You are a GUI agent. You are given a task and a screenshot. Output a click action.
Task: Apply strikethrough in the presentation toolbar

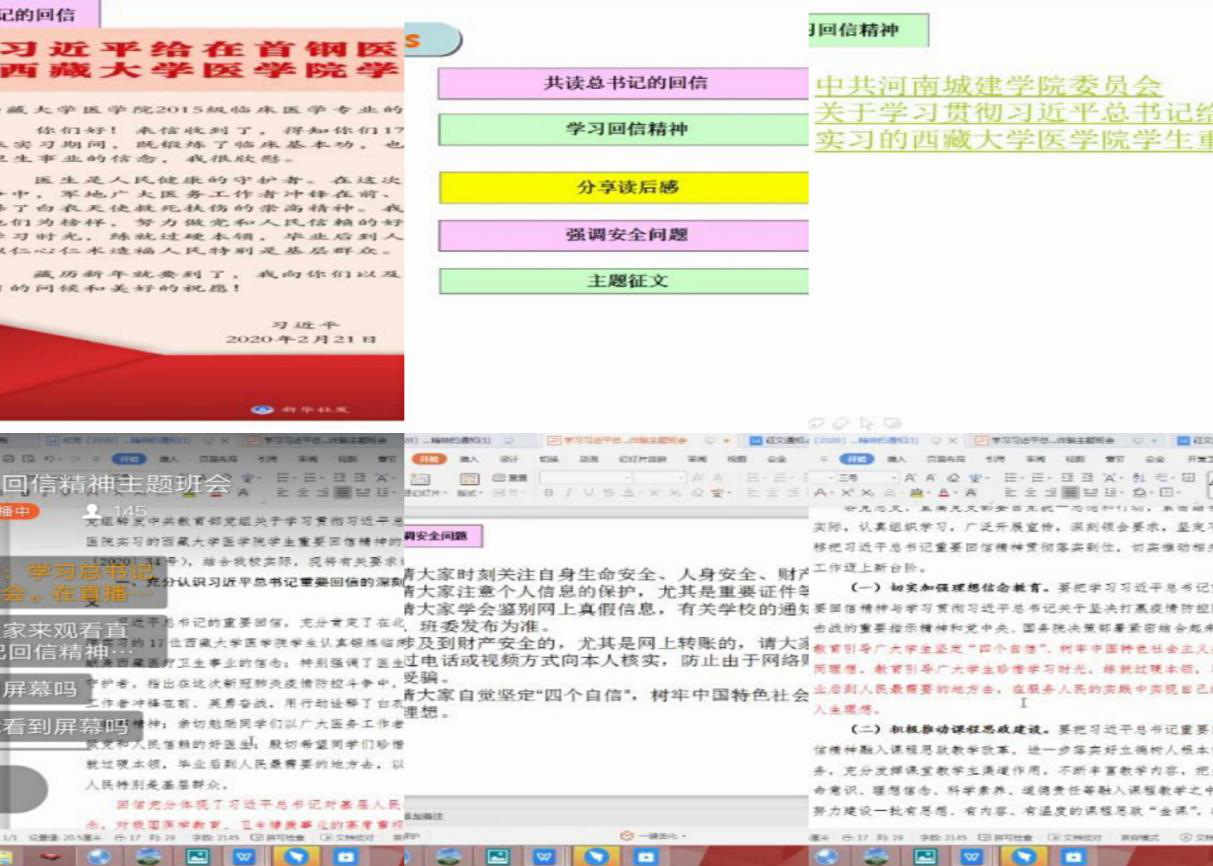[x=607, y=493]
